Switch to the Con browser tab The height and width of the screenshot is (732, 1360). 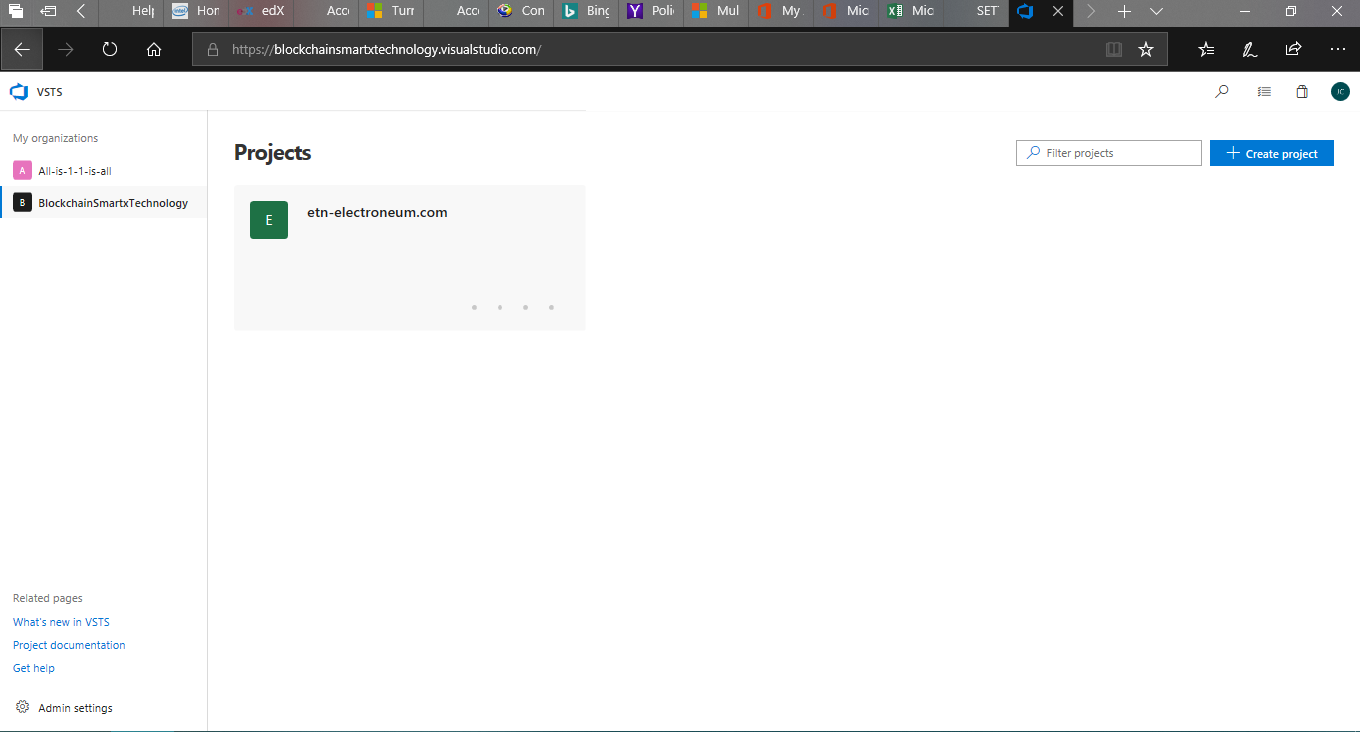click(x=522, y=12)
